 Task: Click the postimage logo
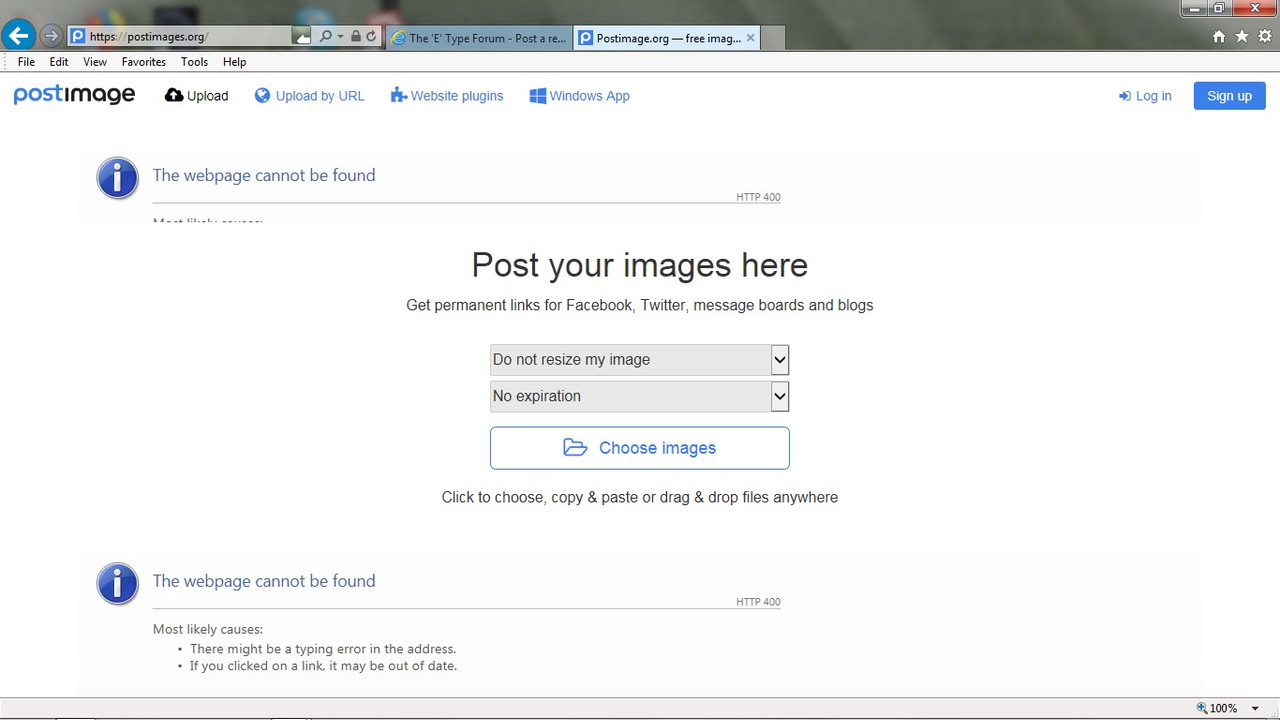(74, 95)
